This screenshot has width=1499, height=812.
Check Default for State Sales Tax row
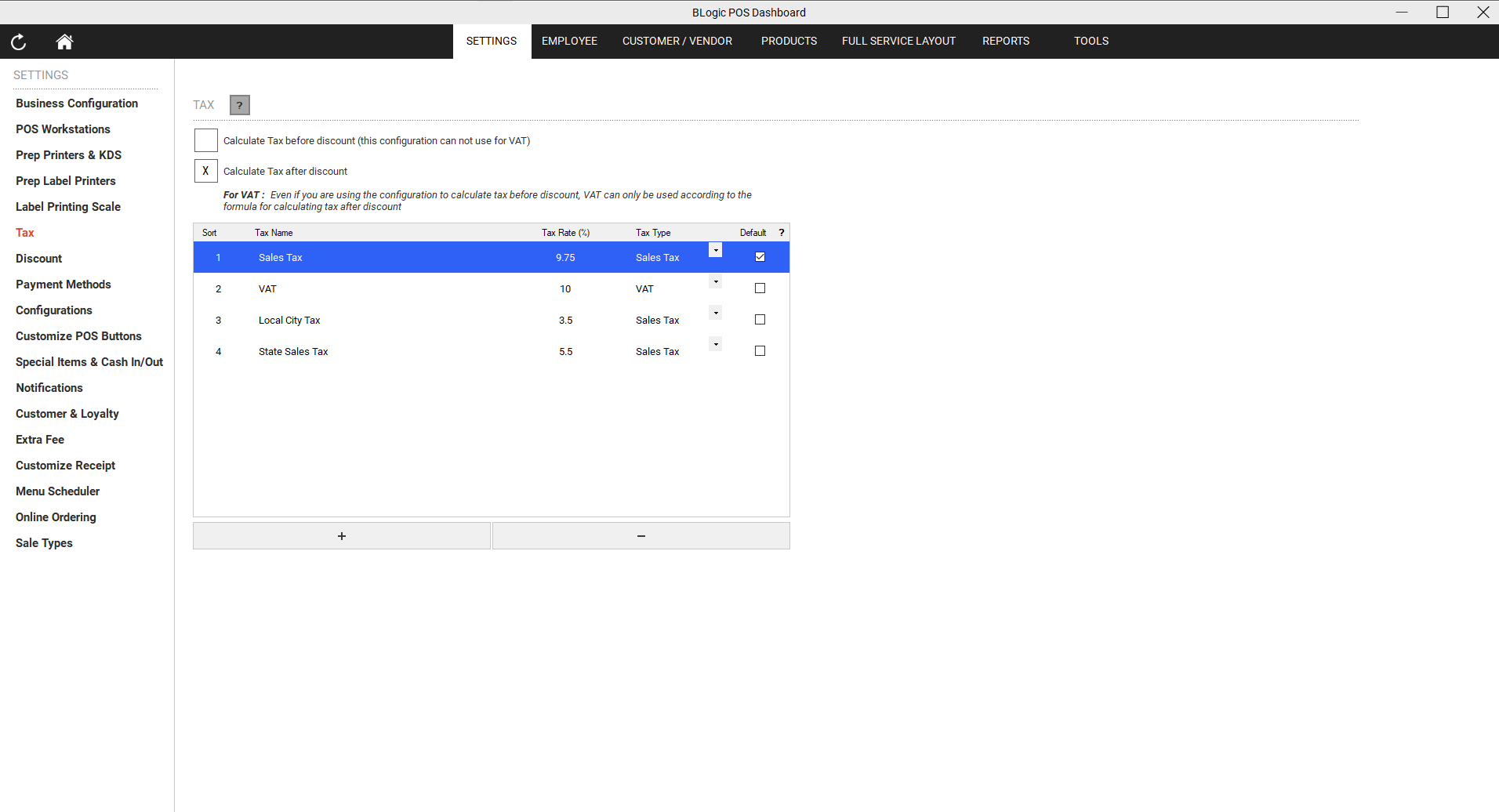coord(760,351)
